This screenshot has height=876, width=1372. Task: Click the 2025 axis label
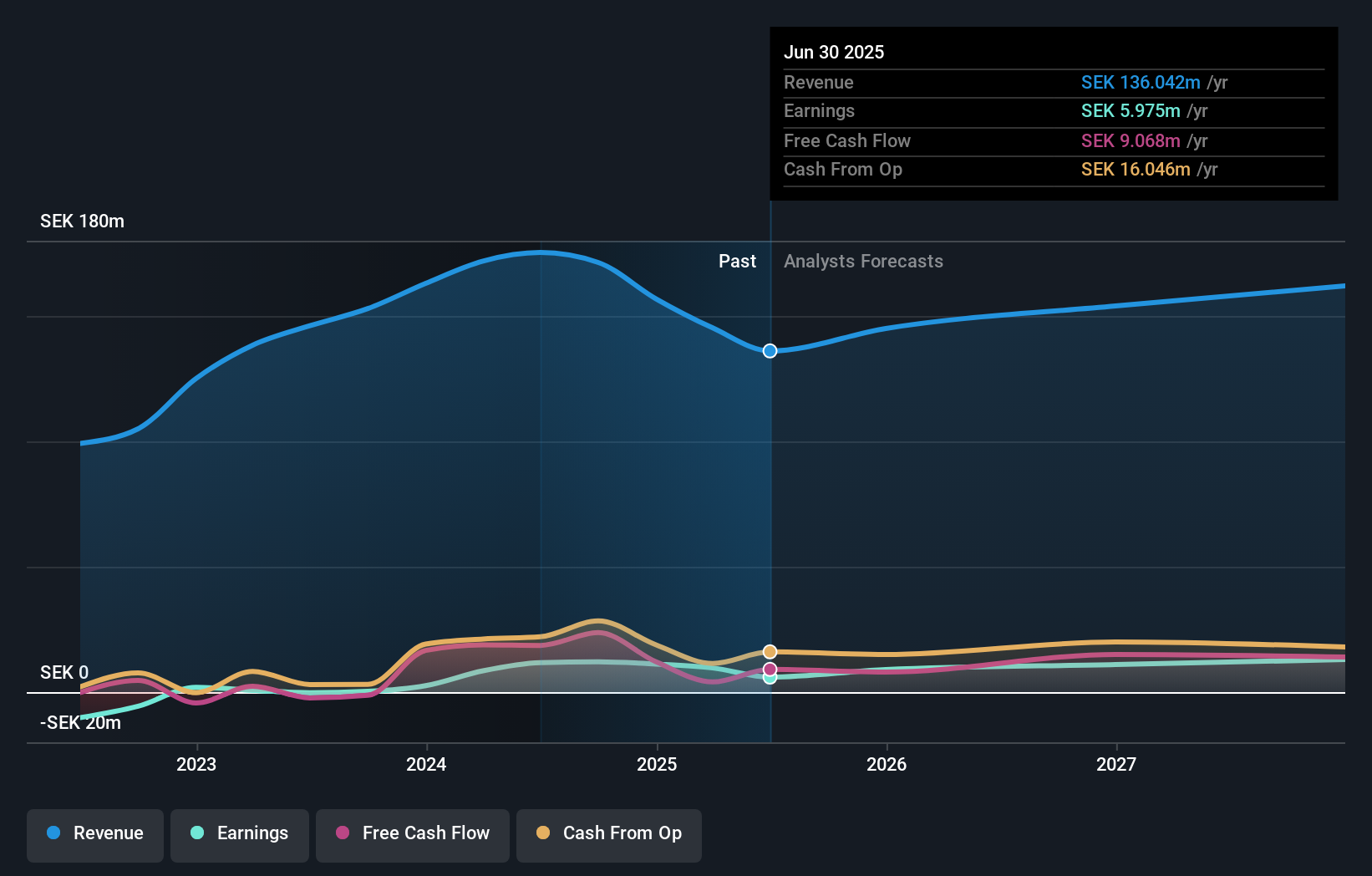coord(657,764)
